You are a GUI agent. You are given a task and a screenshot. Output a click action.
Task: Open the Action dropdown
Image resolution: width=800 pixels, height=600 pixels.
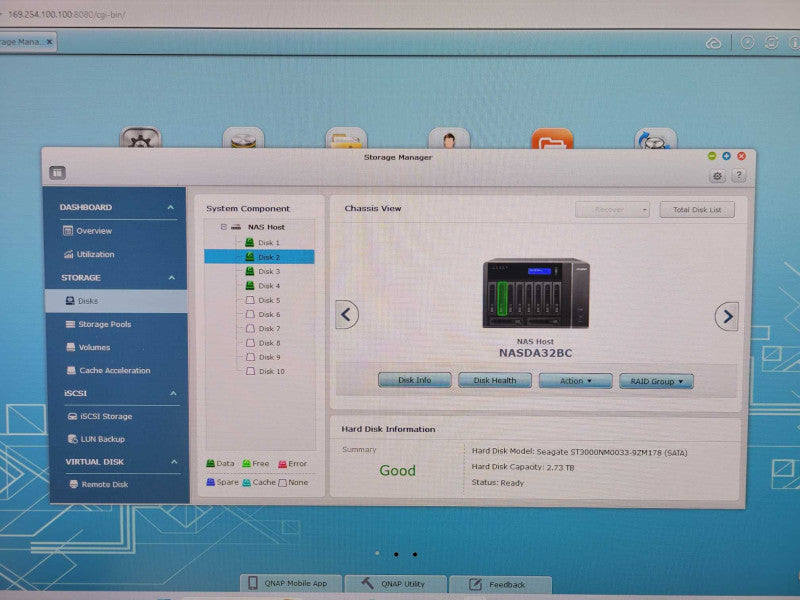tap(576, 381)
